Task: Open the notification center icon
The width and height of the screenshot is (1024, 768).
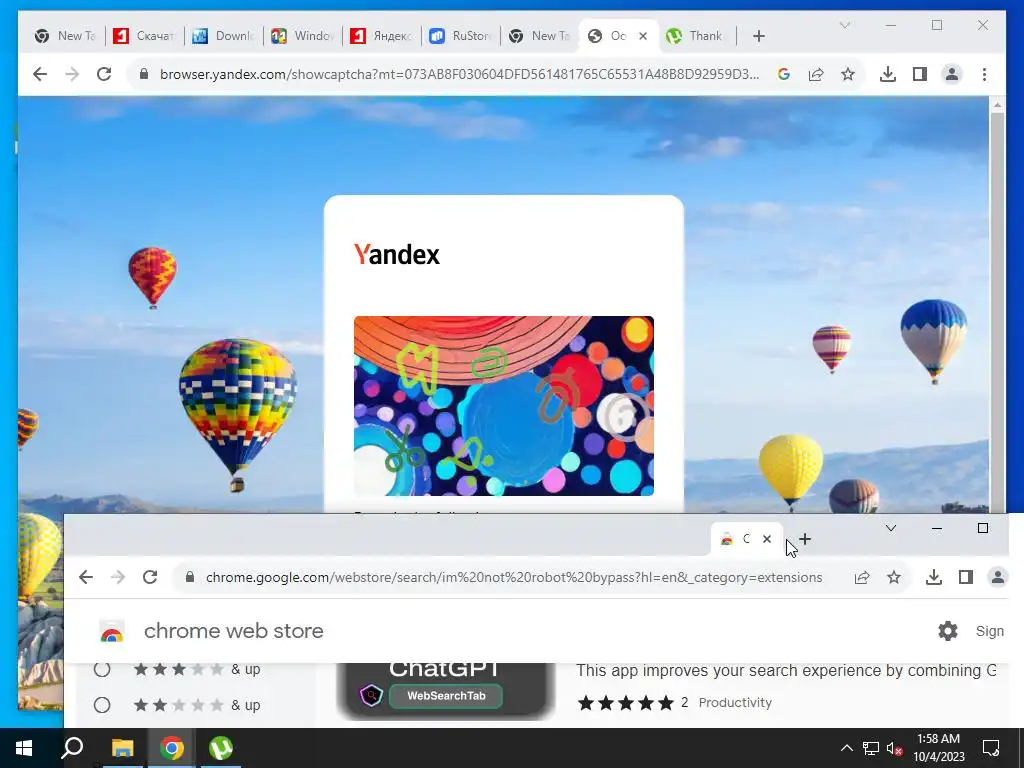Action: coord(991,748)
